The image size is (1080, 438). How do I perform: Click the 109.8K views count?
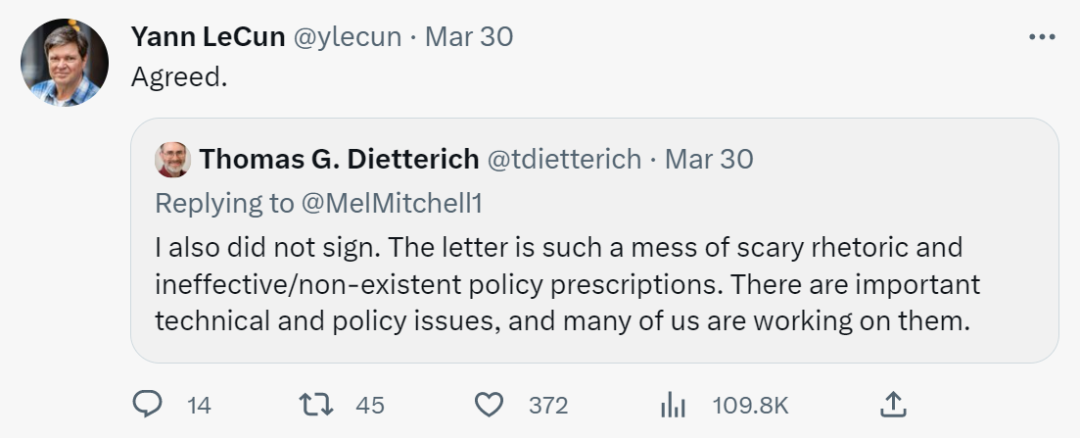pos(750,405)
